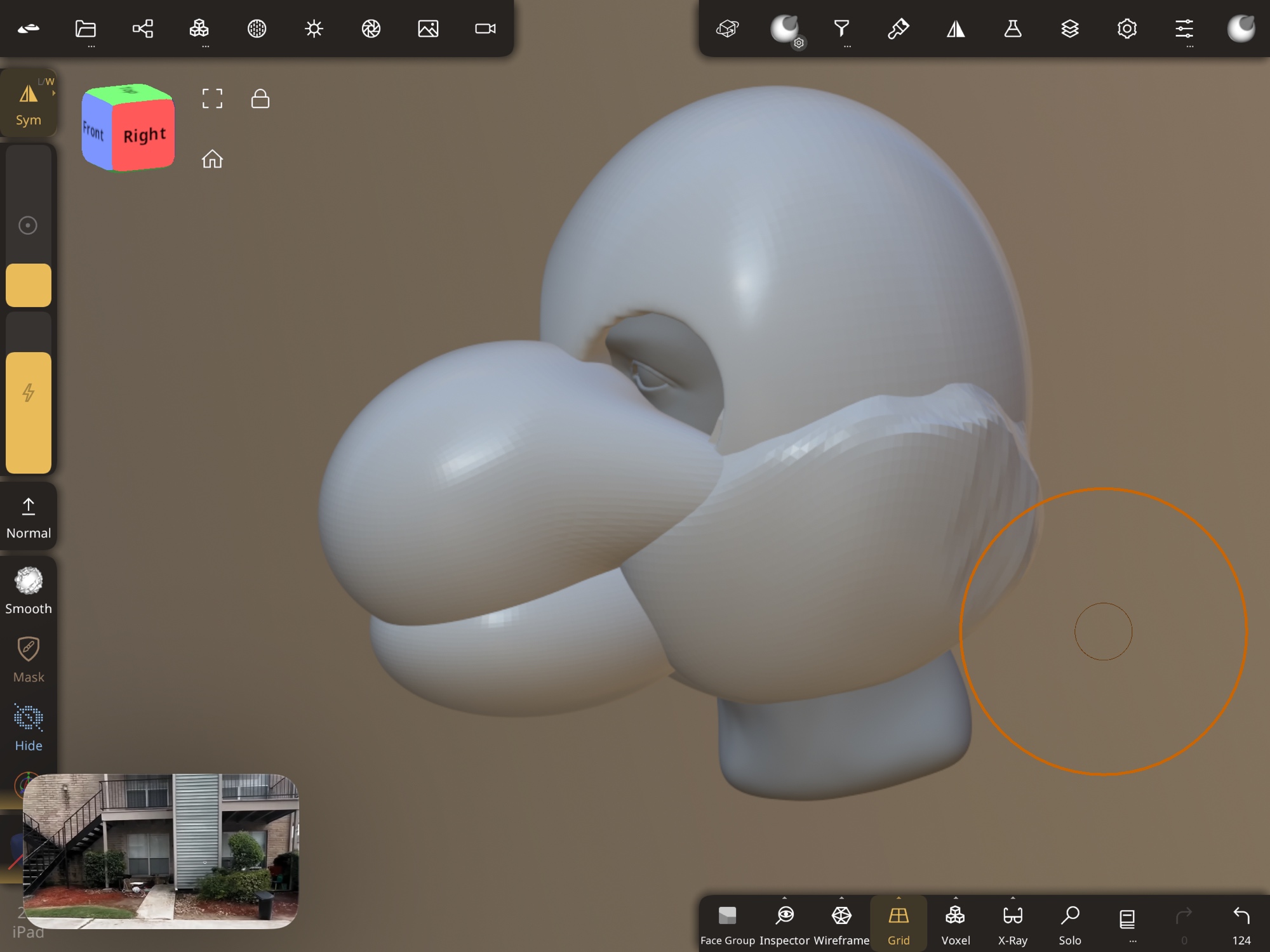The width and height of the screenshot is (1270, 952).
Task: Adjust the yellow intensity slider
Action: 29,413
